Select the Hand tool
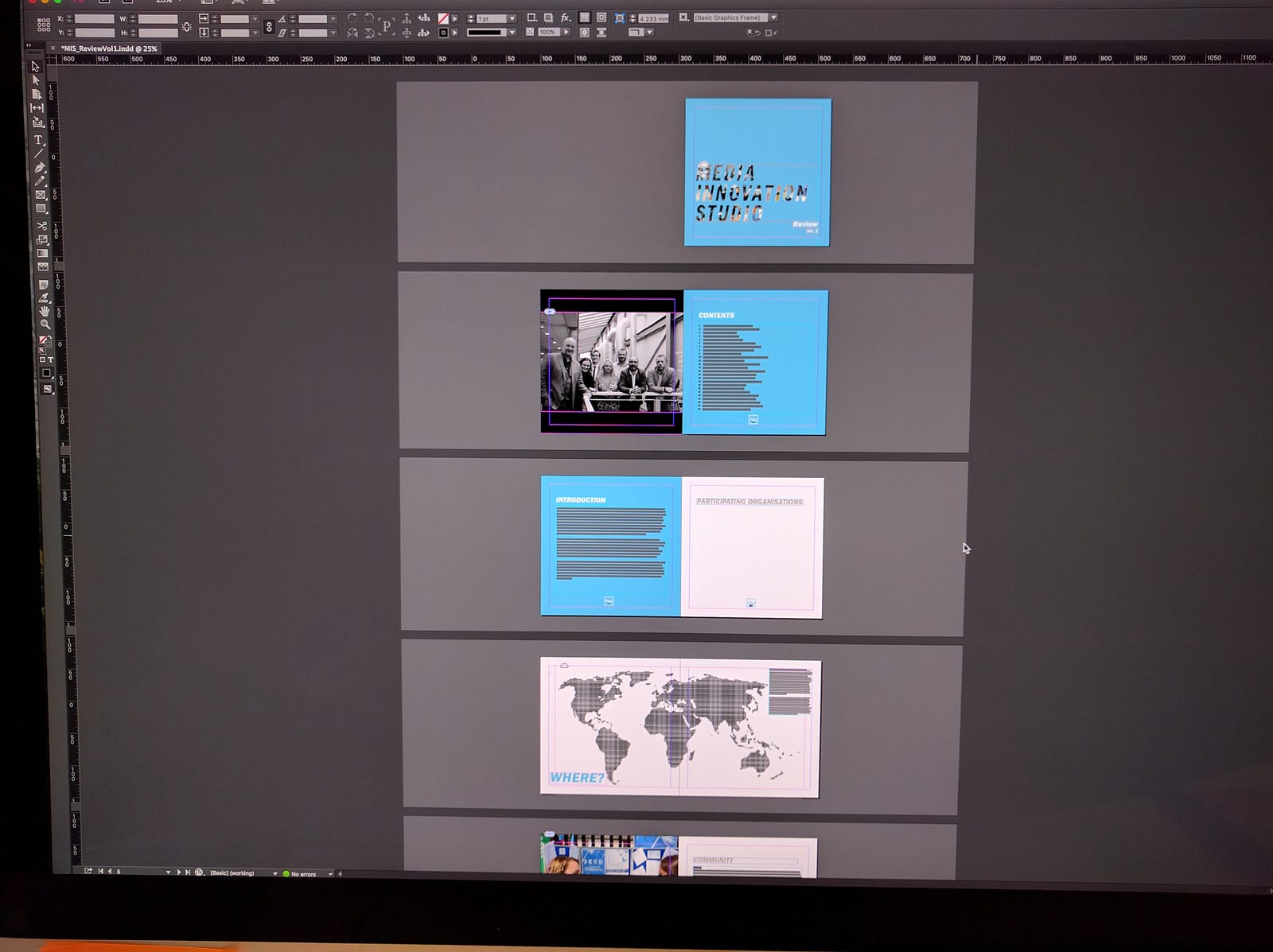The height and width of the screenshot is (952, 1273). click(x=45, y=312)
